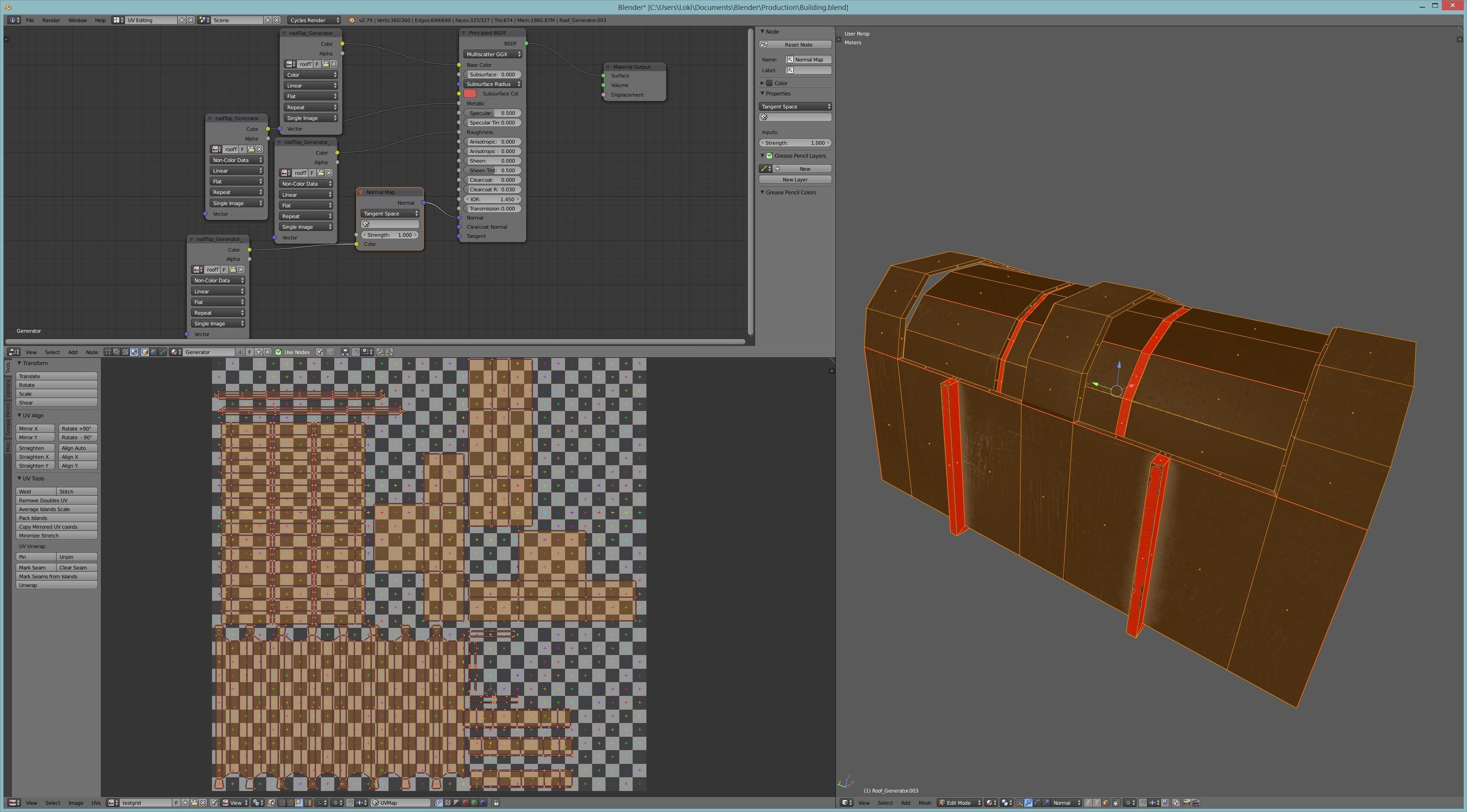
Task: Open the Cycles Render engine dropdown
Action: pos(314,20)
